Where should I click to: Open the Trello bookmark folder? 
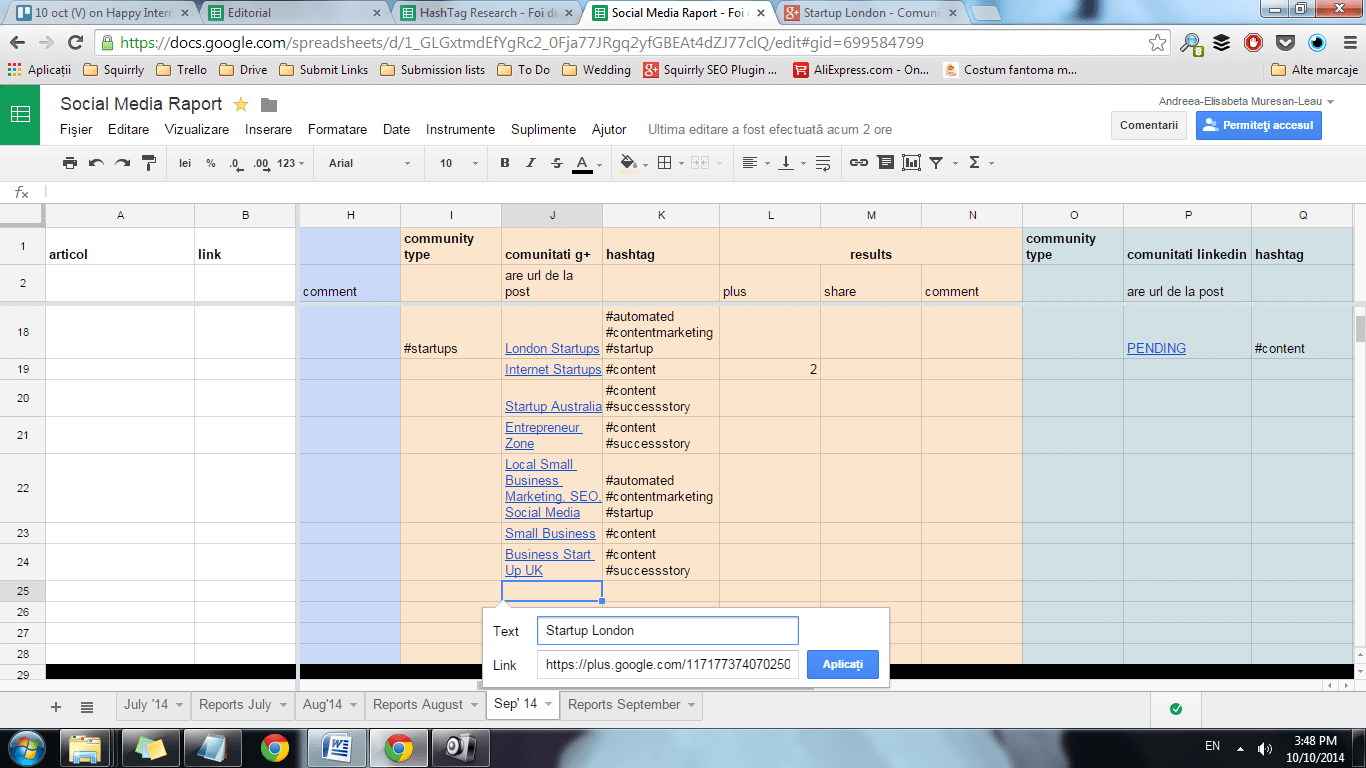pyautogui.click(x=184, y=70)
